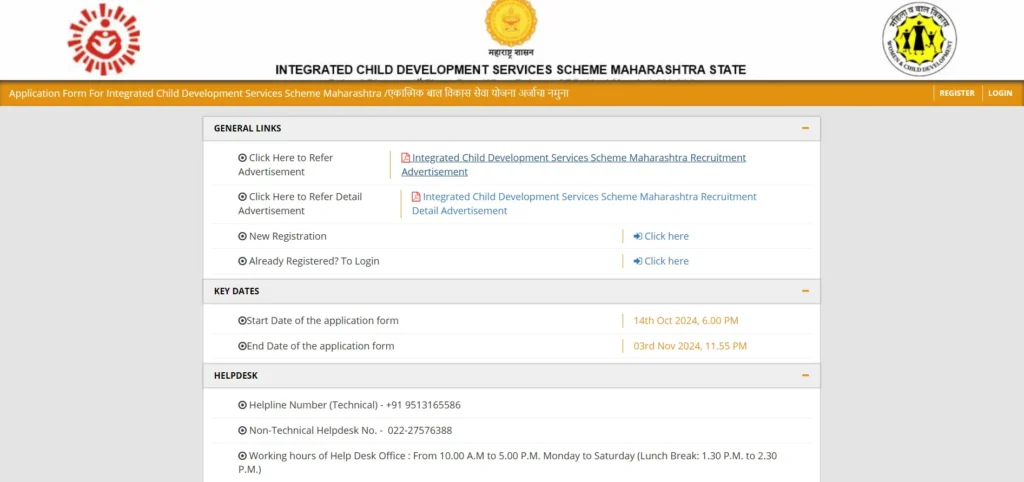The height and width of the screenshot is (482, 1024).
Task: Click the Women & Child Development logo
Action: coord(919,39)
